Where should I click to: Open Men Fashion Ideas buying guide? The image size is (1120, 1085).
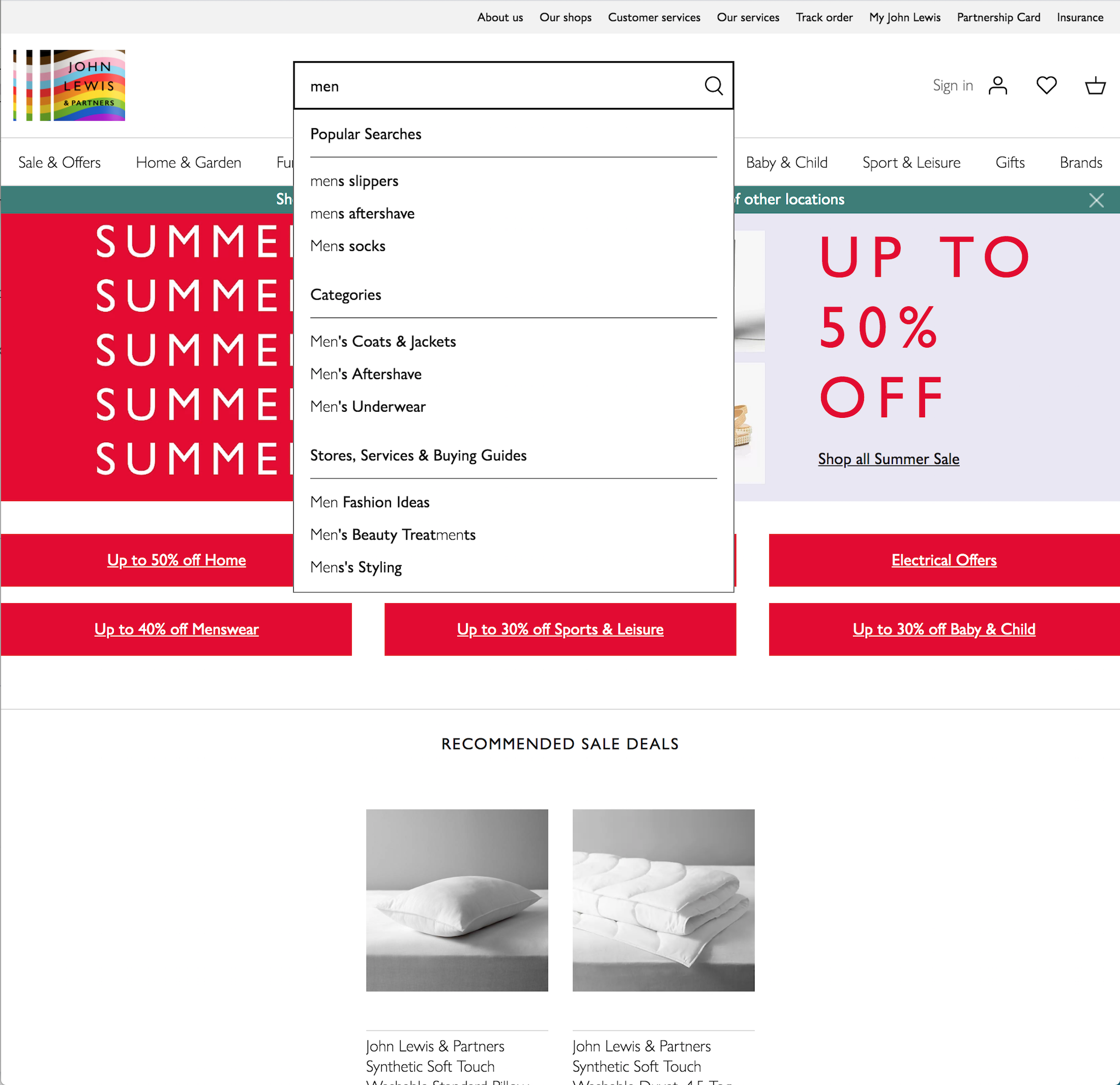[x=370, y=502]
